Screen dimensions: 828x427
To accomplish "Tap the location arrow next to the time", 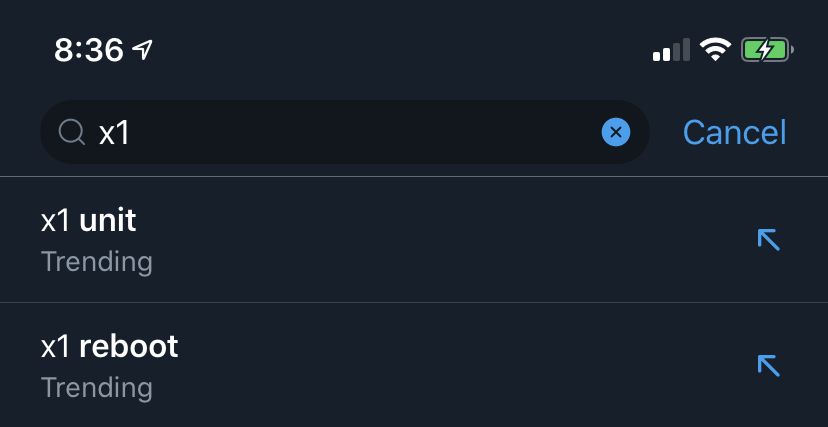I will [144, 49].
